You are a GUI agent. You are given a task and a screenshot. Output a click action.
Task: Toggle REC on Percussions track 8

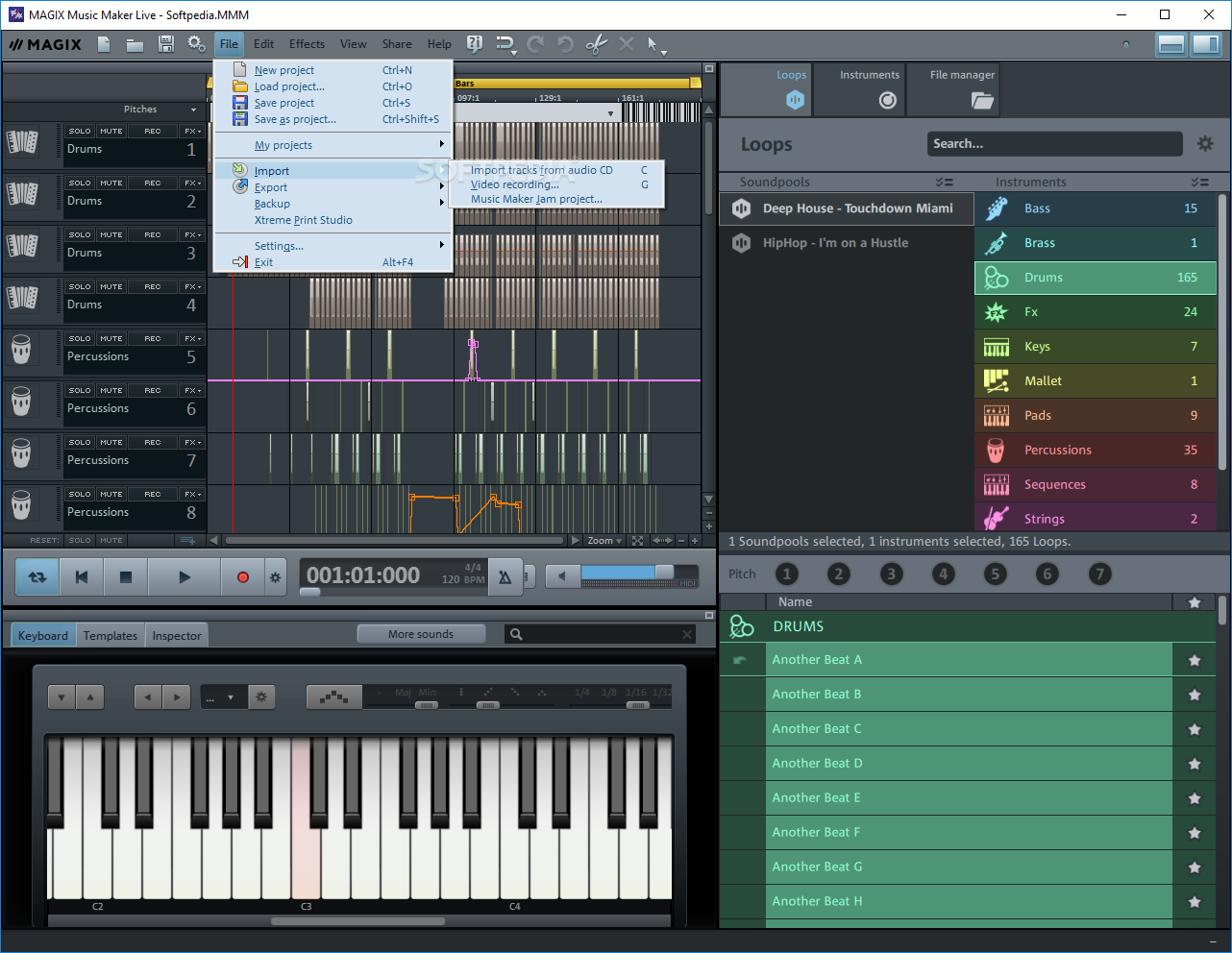tap(153, 495)
